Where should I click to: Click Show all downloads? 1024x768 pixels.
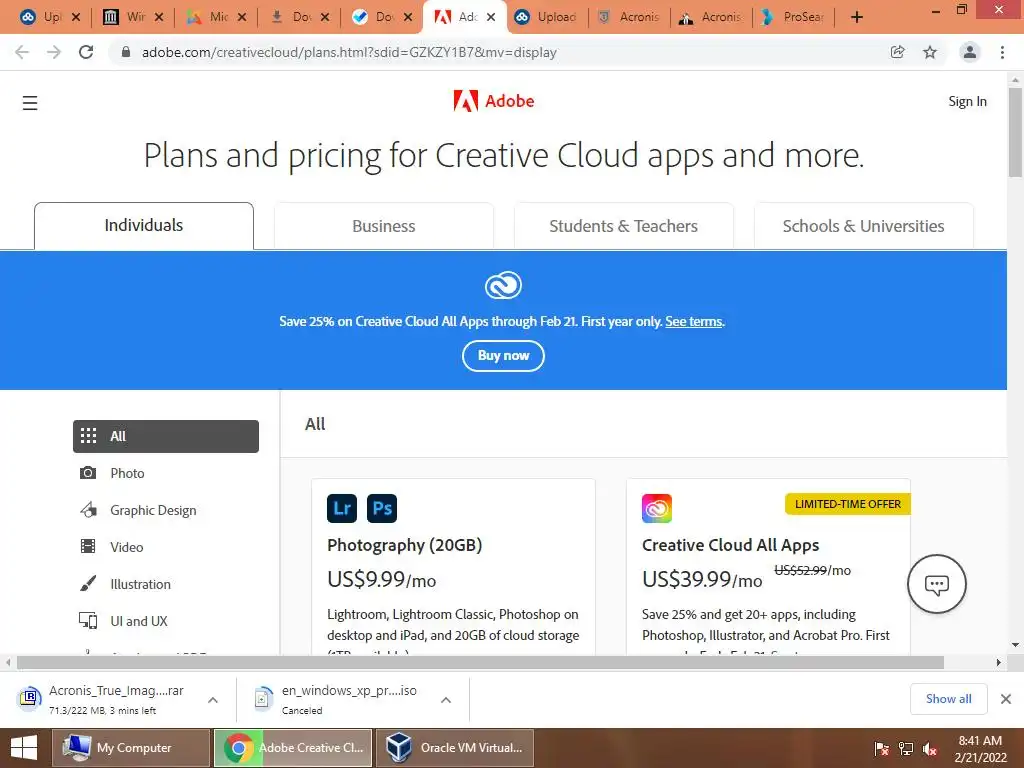(x=948, y=699)
